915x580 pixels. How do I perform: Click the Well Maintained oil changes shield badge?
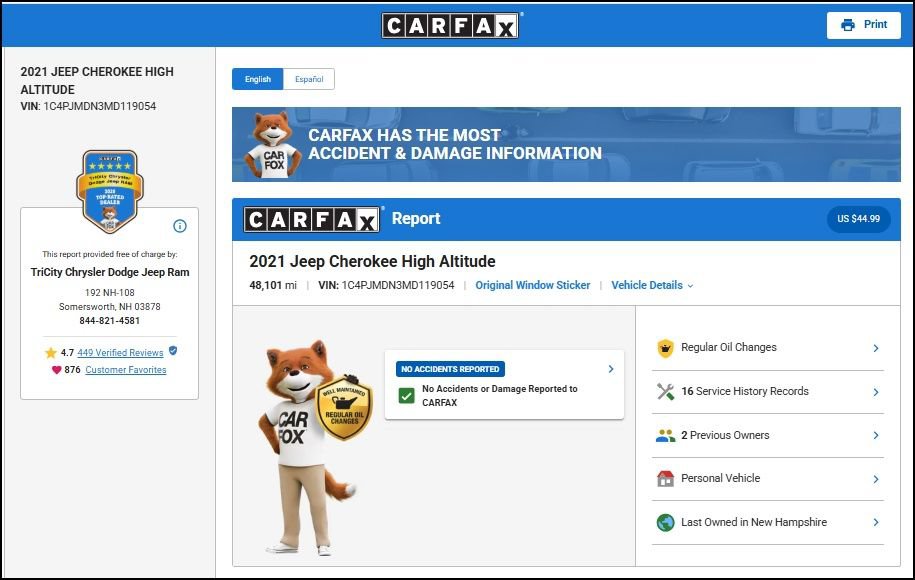(344, 407)
